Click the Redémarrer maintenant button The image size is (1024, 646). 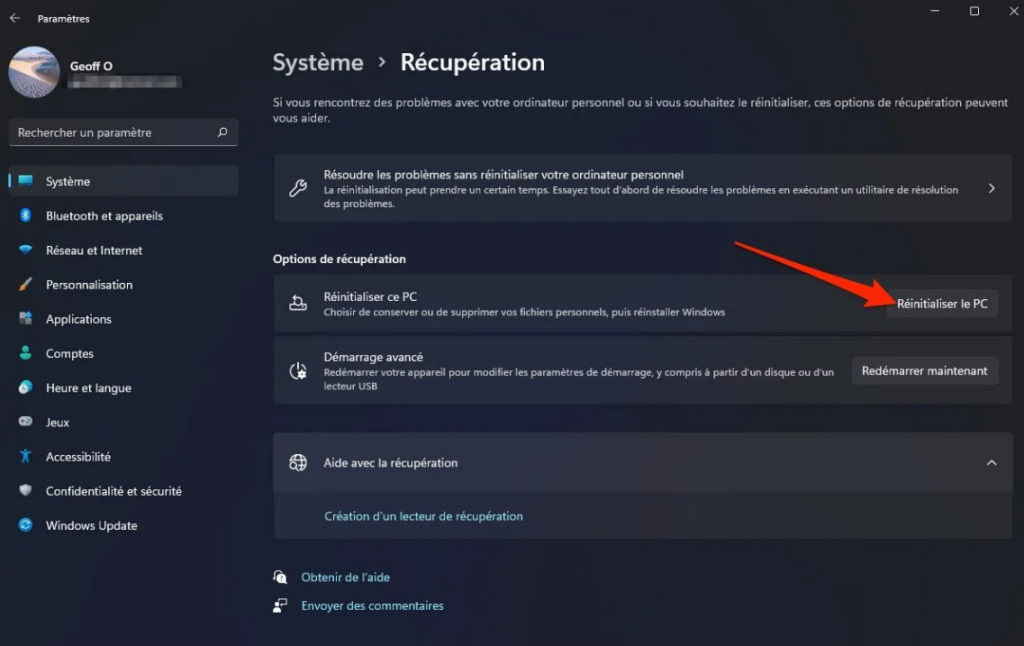tap(924, 371)
